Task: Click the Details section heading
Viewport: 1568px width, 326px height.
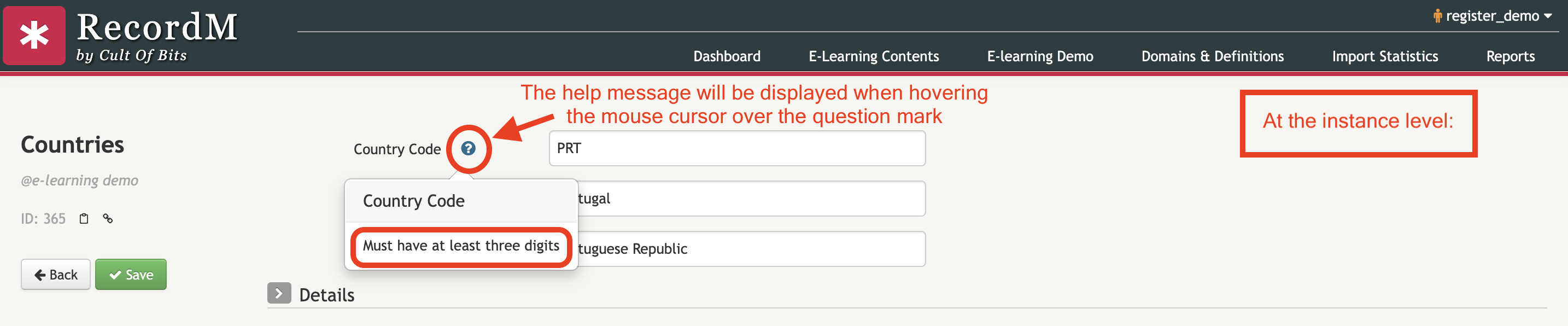Action: (327, 295)
